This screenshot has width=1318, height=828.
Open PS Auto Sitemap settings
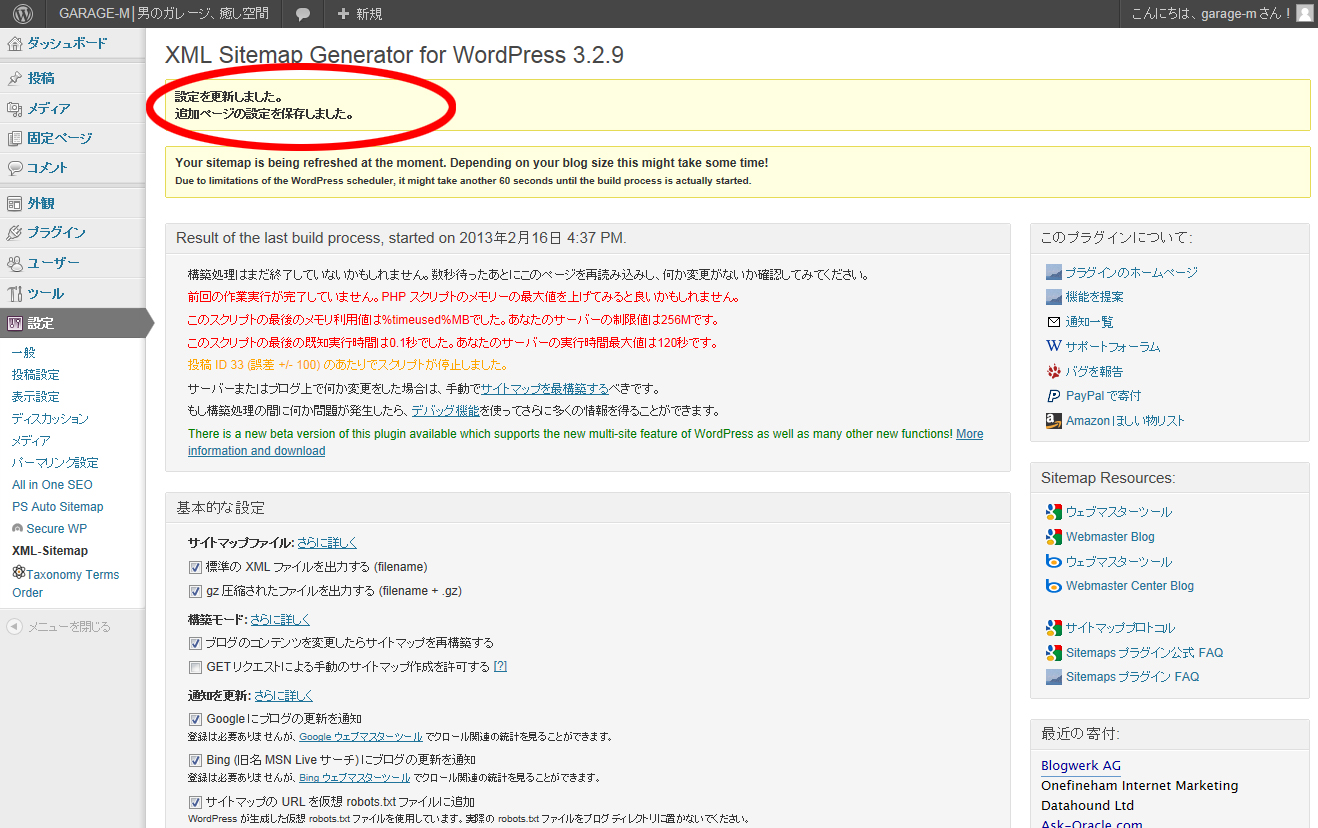click(x=58, y=507)
